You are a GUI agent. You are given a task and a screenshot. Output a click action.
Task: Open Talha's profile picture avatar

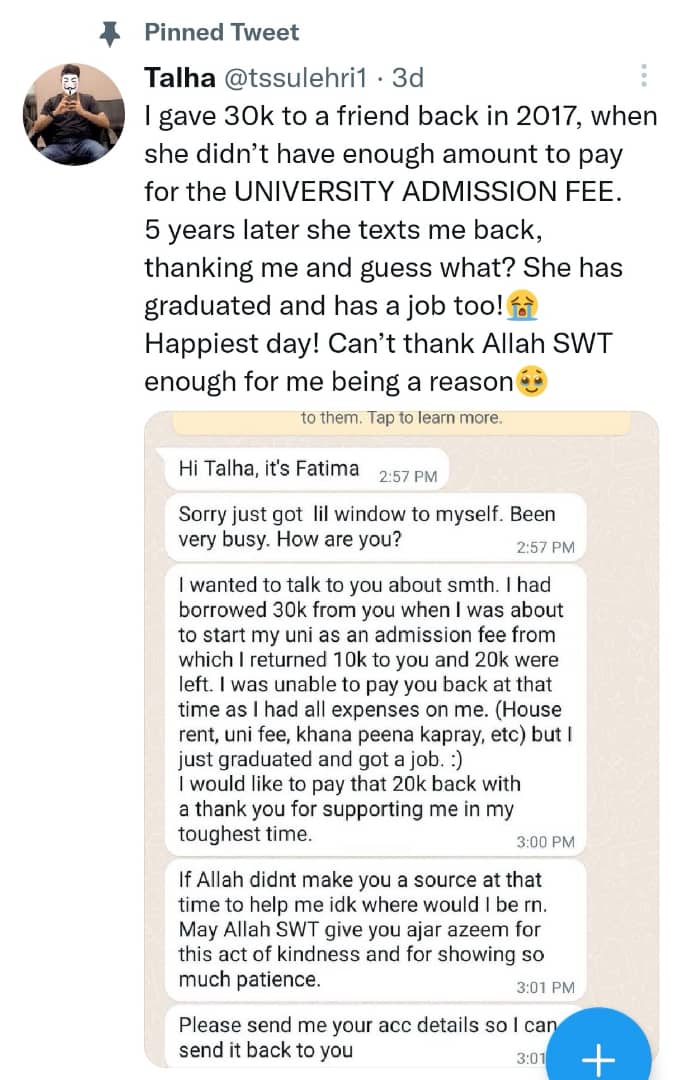click(73, 114)
